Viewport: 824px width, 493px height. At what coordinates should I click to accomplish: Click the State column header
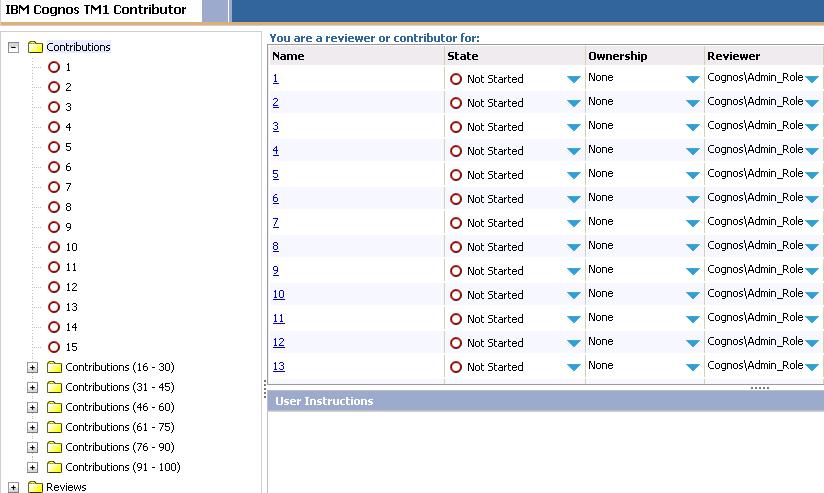(x=515, y=56)
